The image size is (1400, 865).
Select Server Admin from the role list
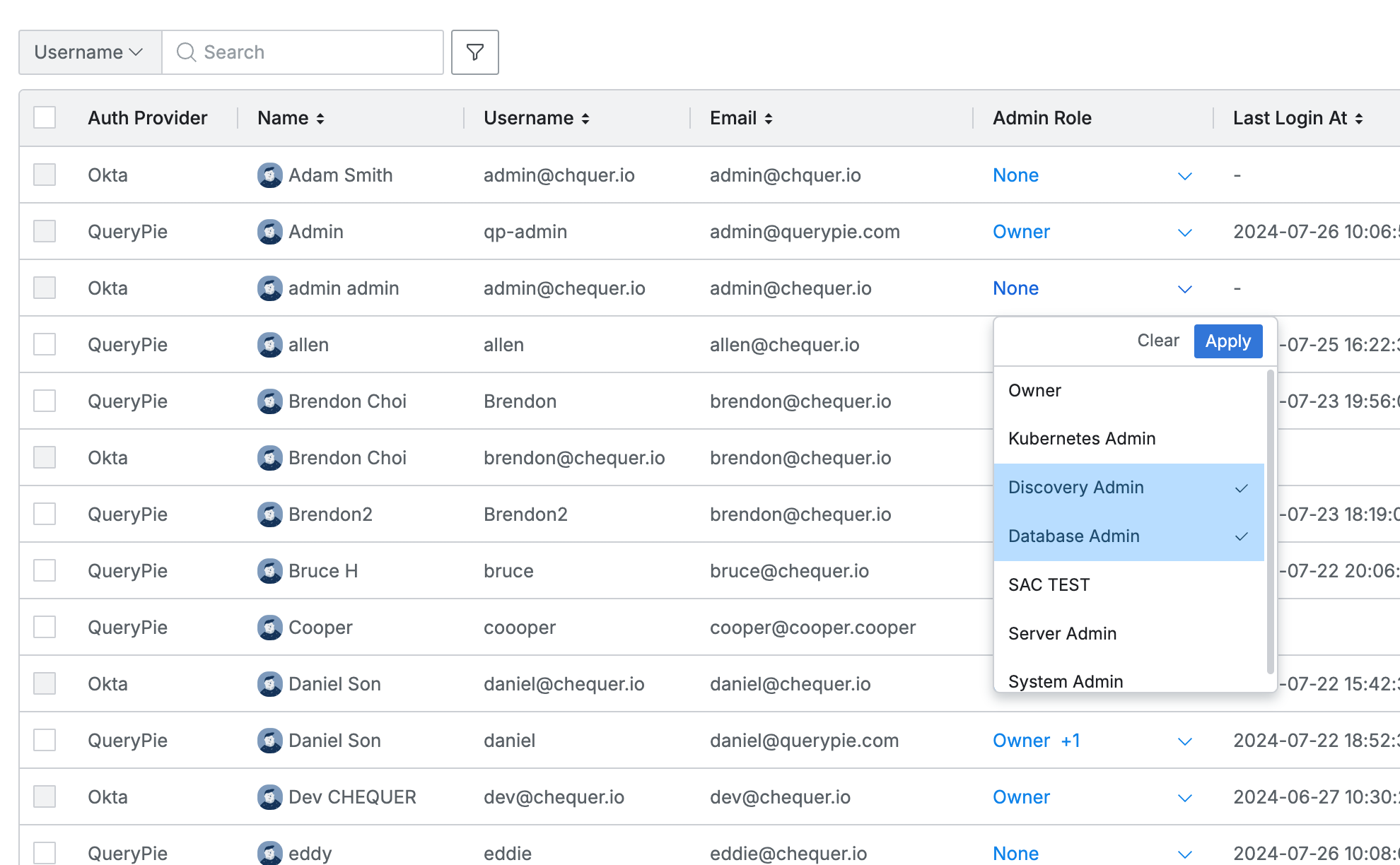tap(1062, 633)
